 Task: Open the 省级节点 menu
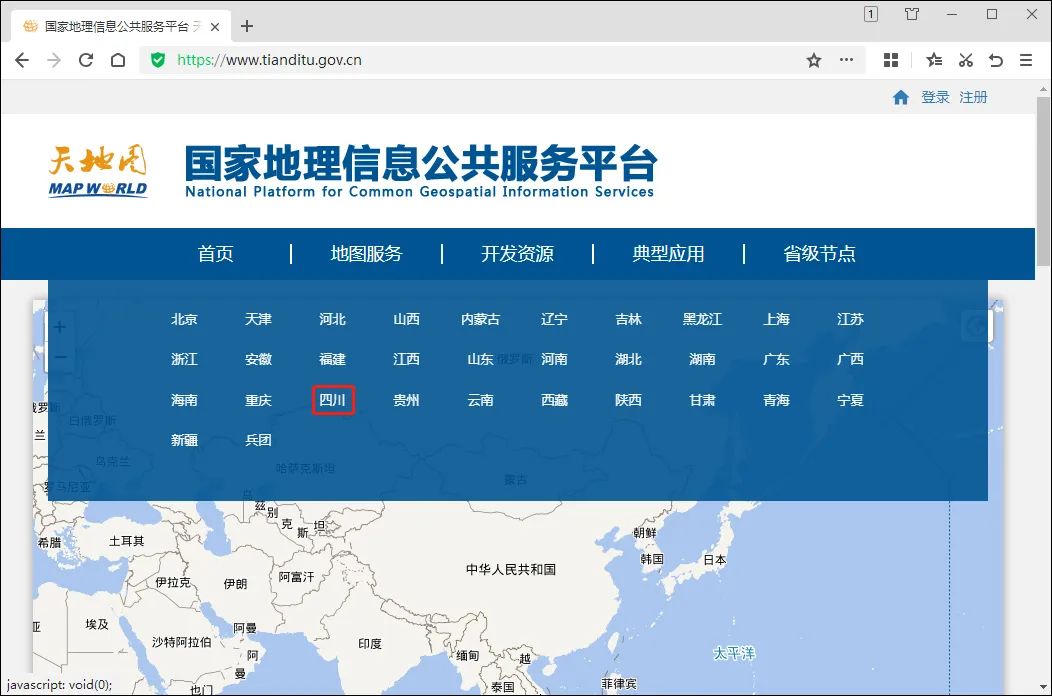tap(819, 254)
